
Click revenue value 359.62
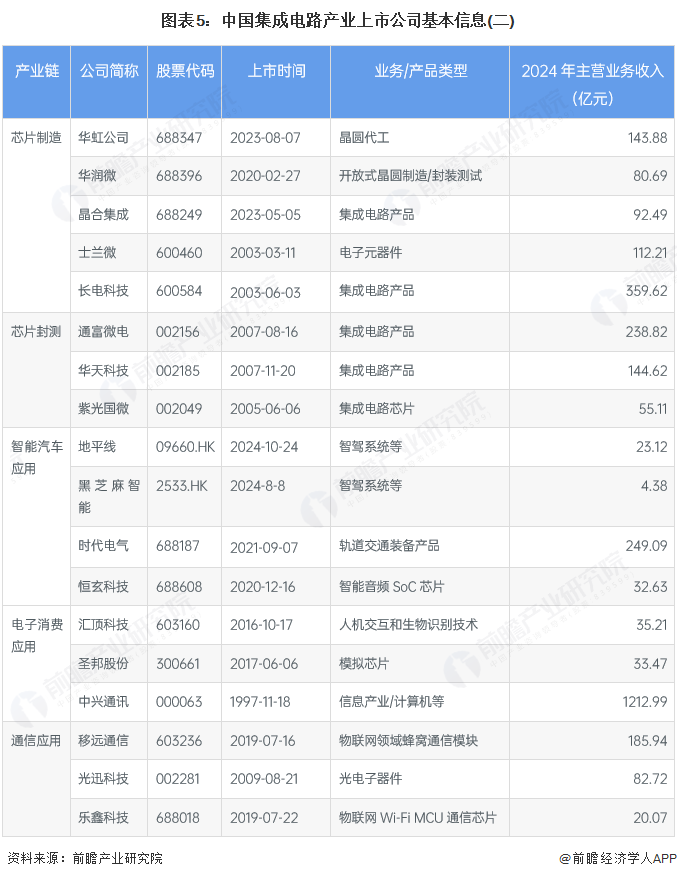647,291
